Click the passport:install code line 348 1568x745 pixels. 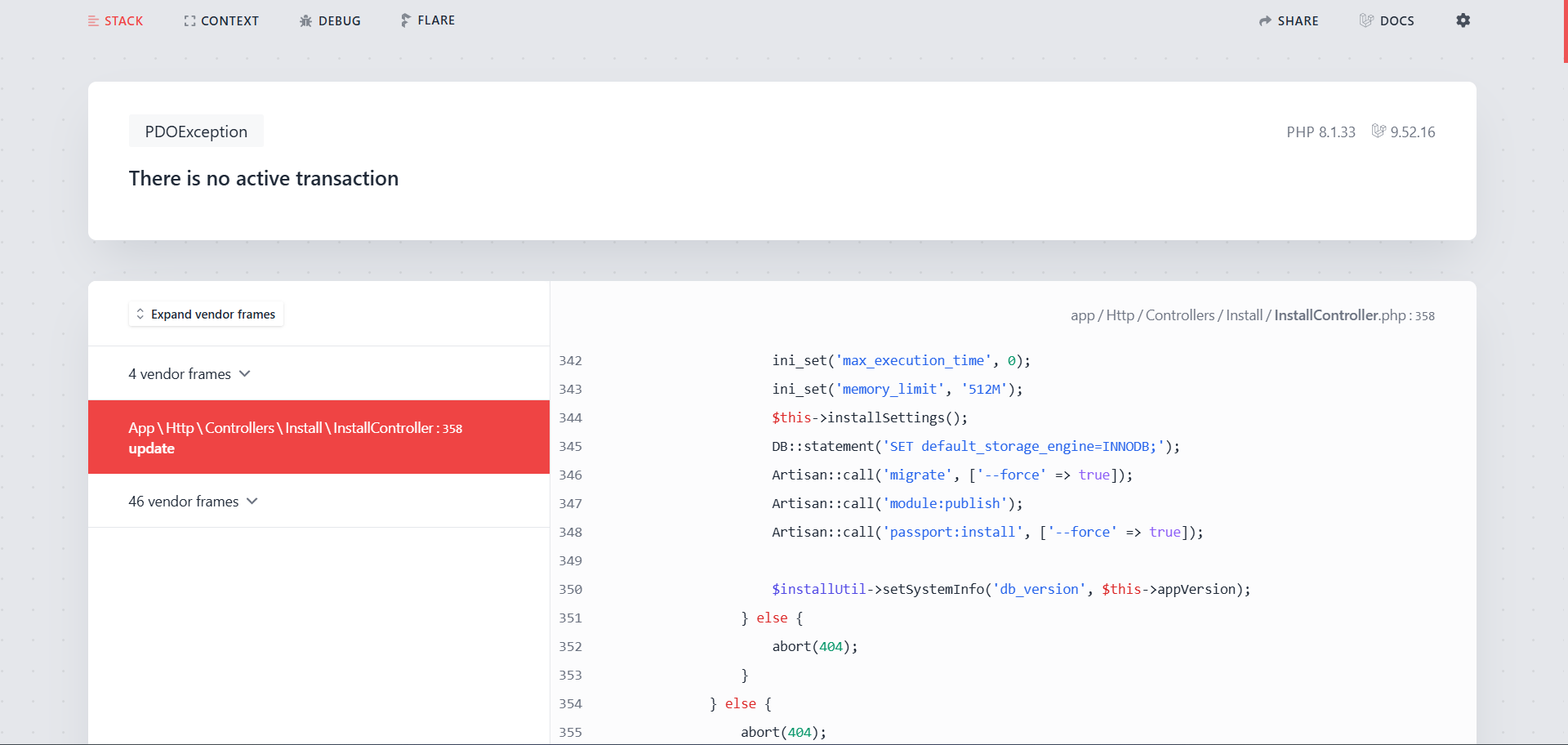coord(987,533)
